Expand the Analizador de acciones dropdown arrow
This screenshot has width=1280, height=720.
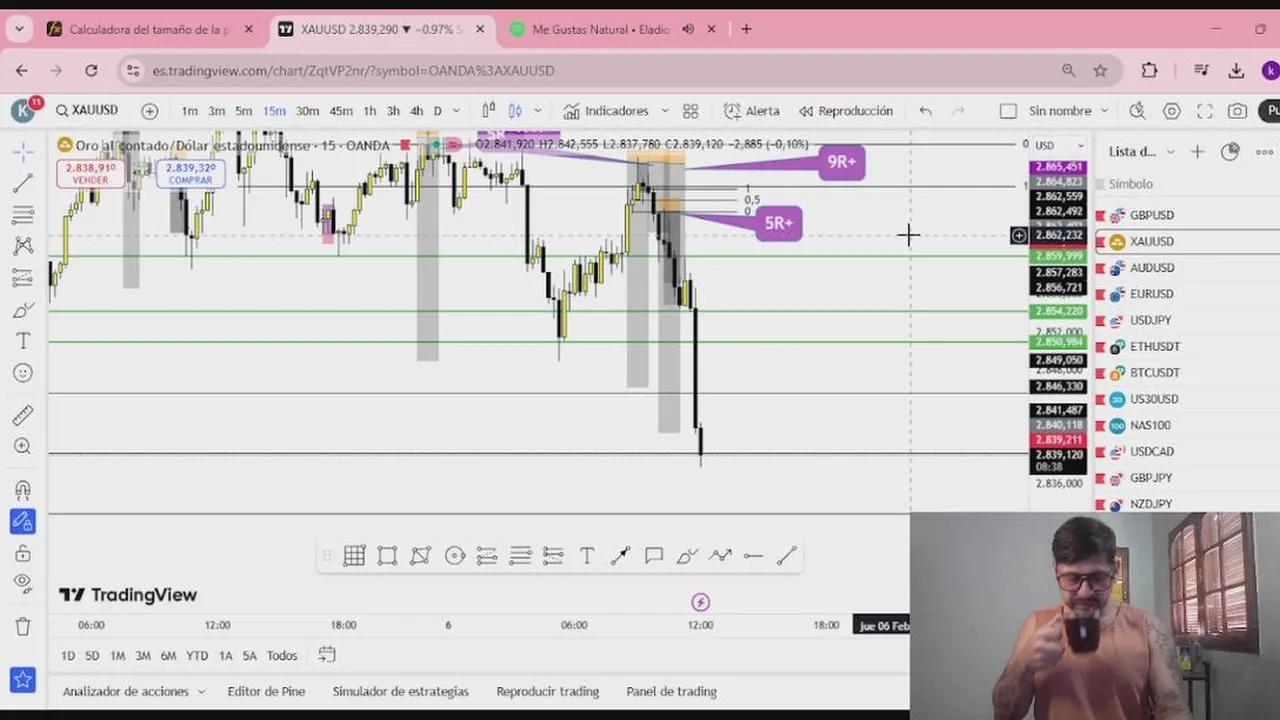201,691
